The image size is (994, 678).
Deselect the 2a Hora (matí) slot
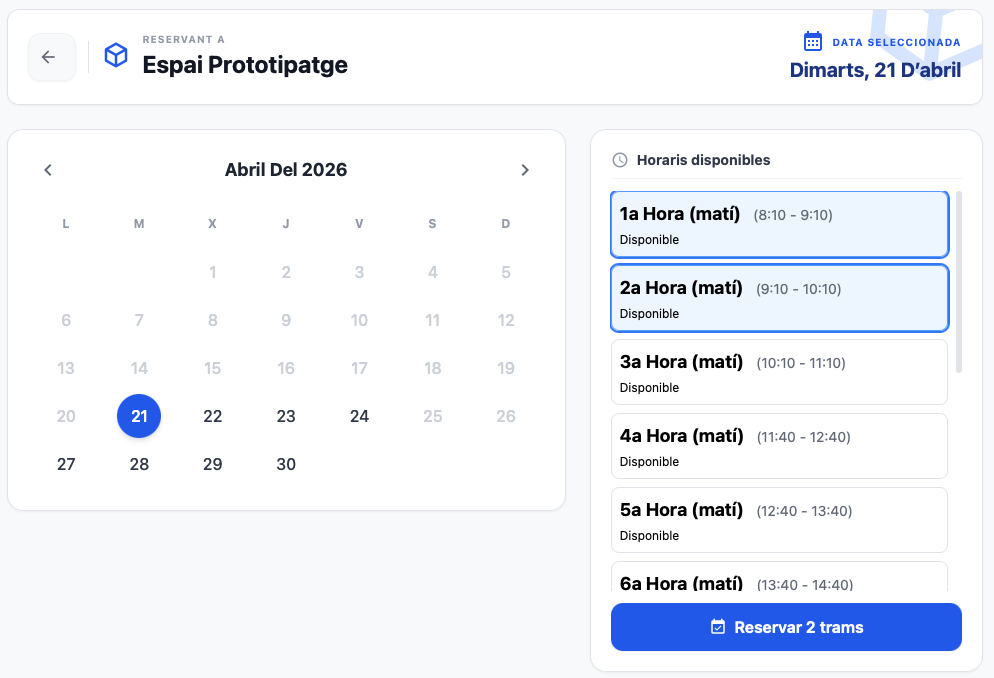pos(778,298)
